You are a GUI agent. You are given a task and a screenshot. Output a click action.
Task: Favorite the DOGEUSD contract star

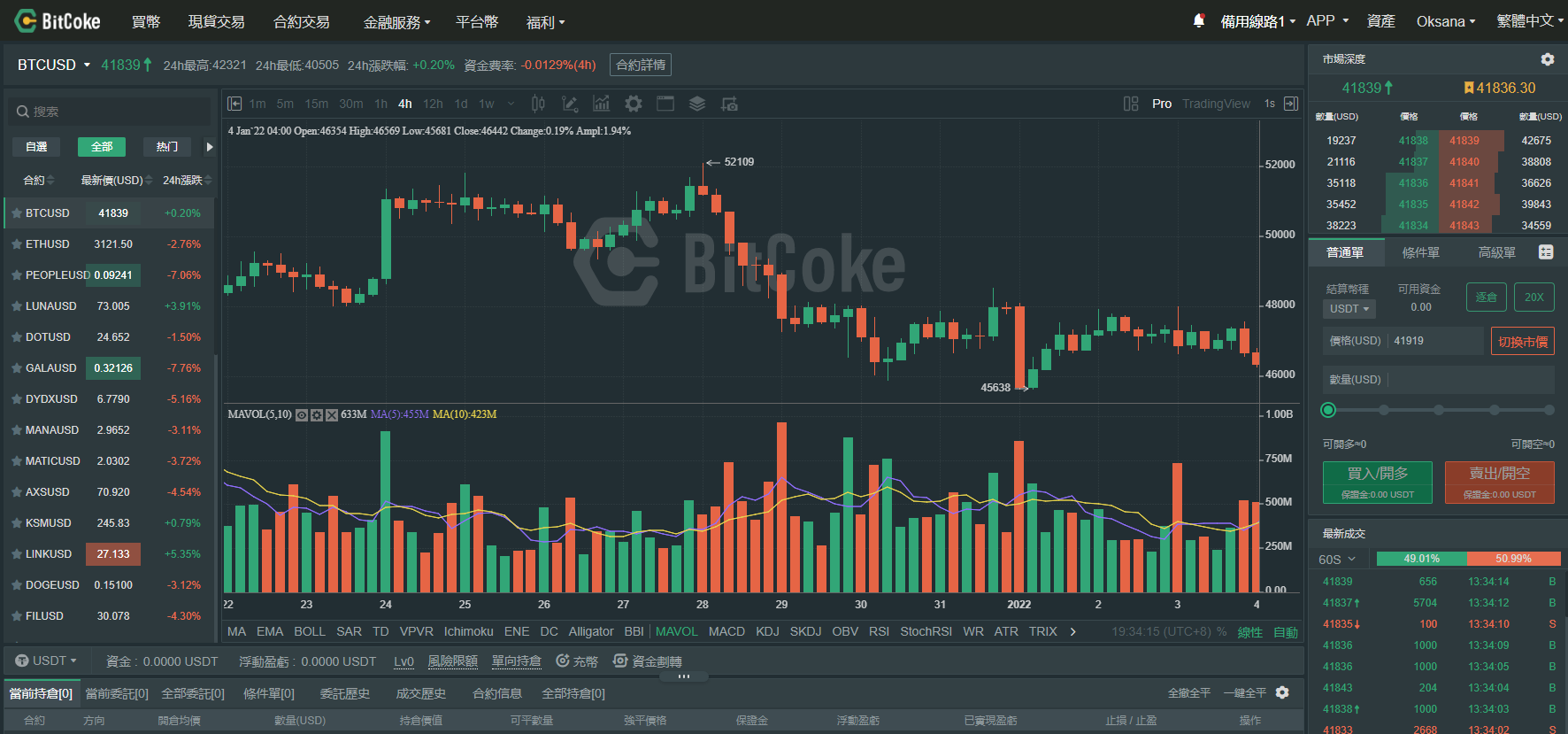click(x=16, y=584)
